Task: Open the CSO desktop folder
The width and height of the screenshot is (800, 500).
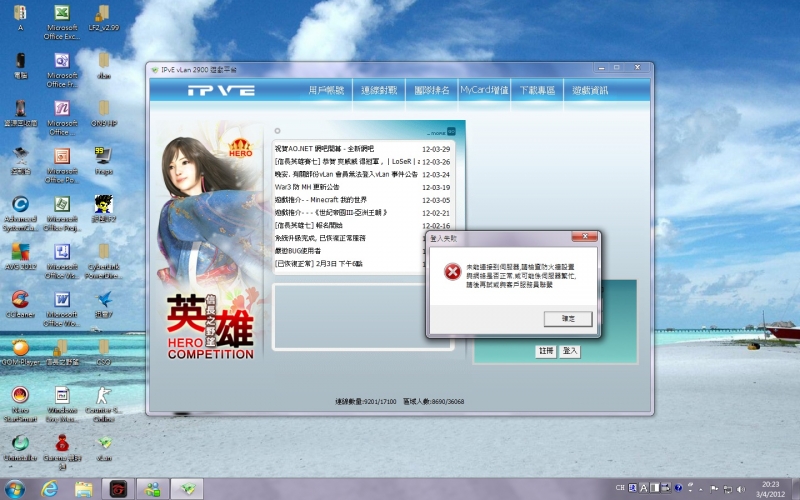Action: click(x=104, y=352)
